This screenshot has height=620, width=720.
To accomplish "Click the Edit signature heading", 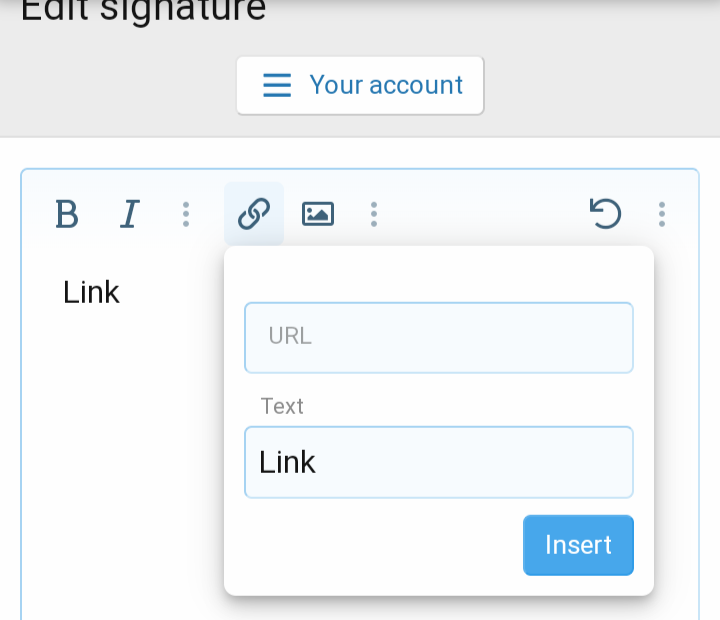I will (x=143, y=10).
